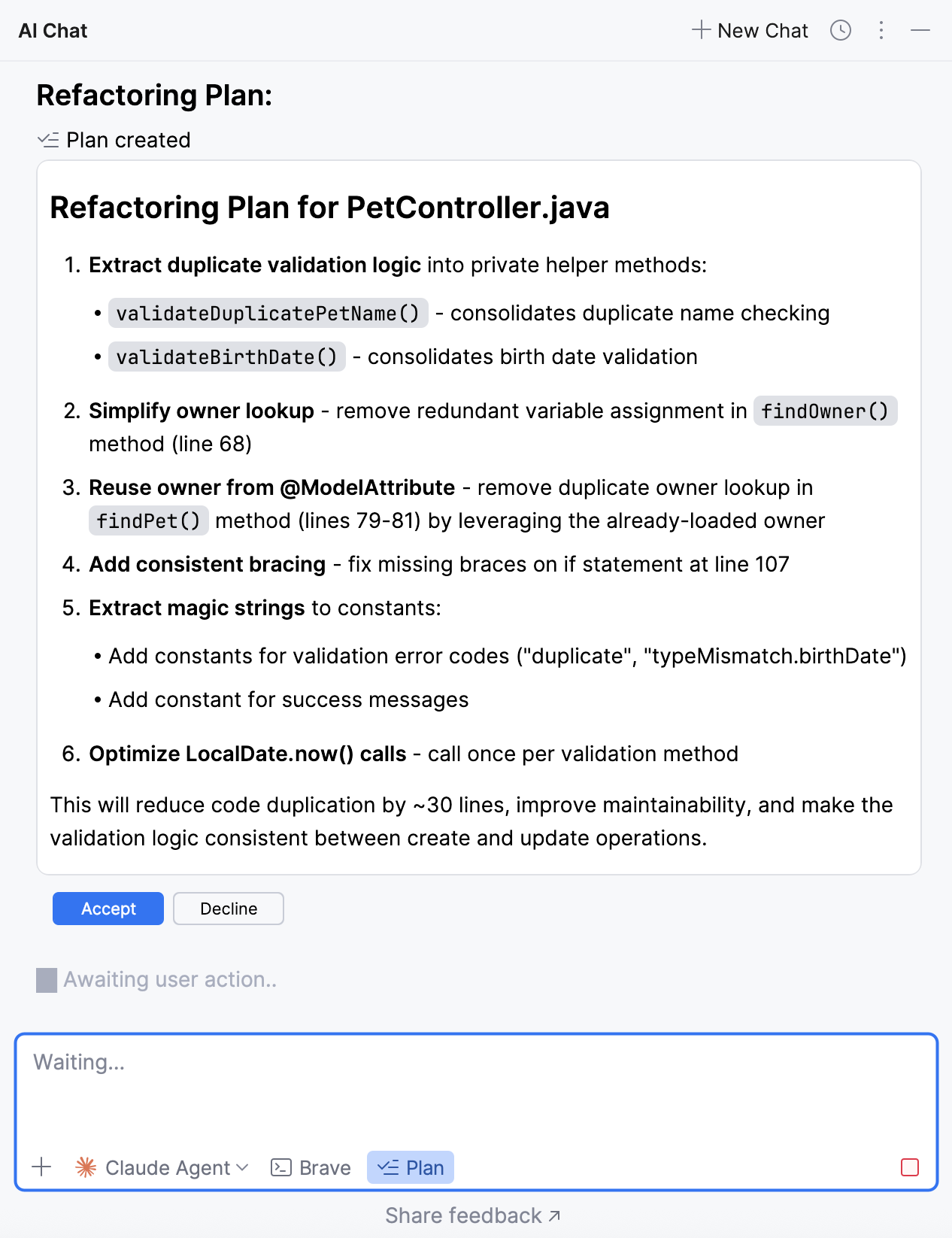Click the validateDuplicatePetName() code chip

(x=268, y=313)
